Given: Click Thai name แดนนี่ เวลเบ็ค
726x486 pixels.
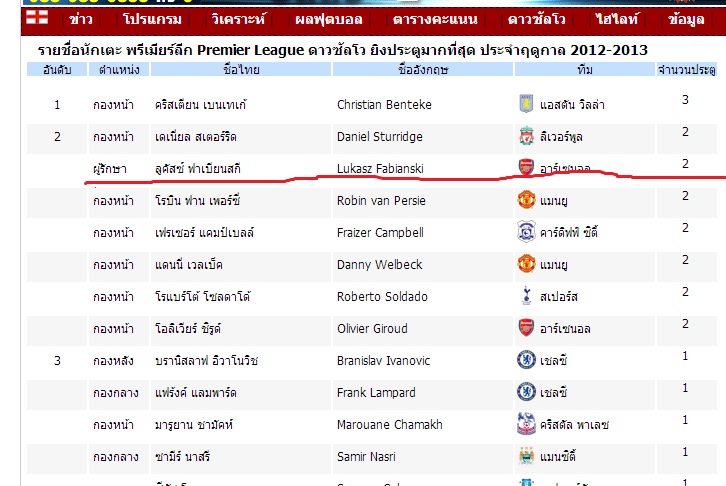Looking at the screenshot, I should (189, 264).
